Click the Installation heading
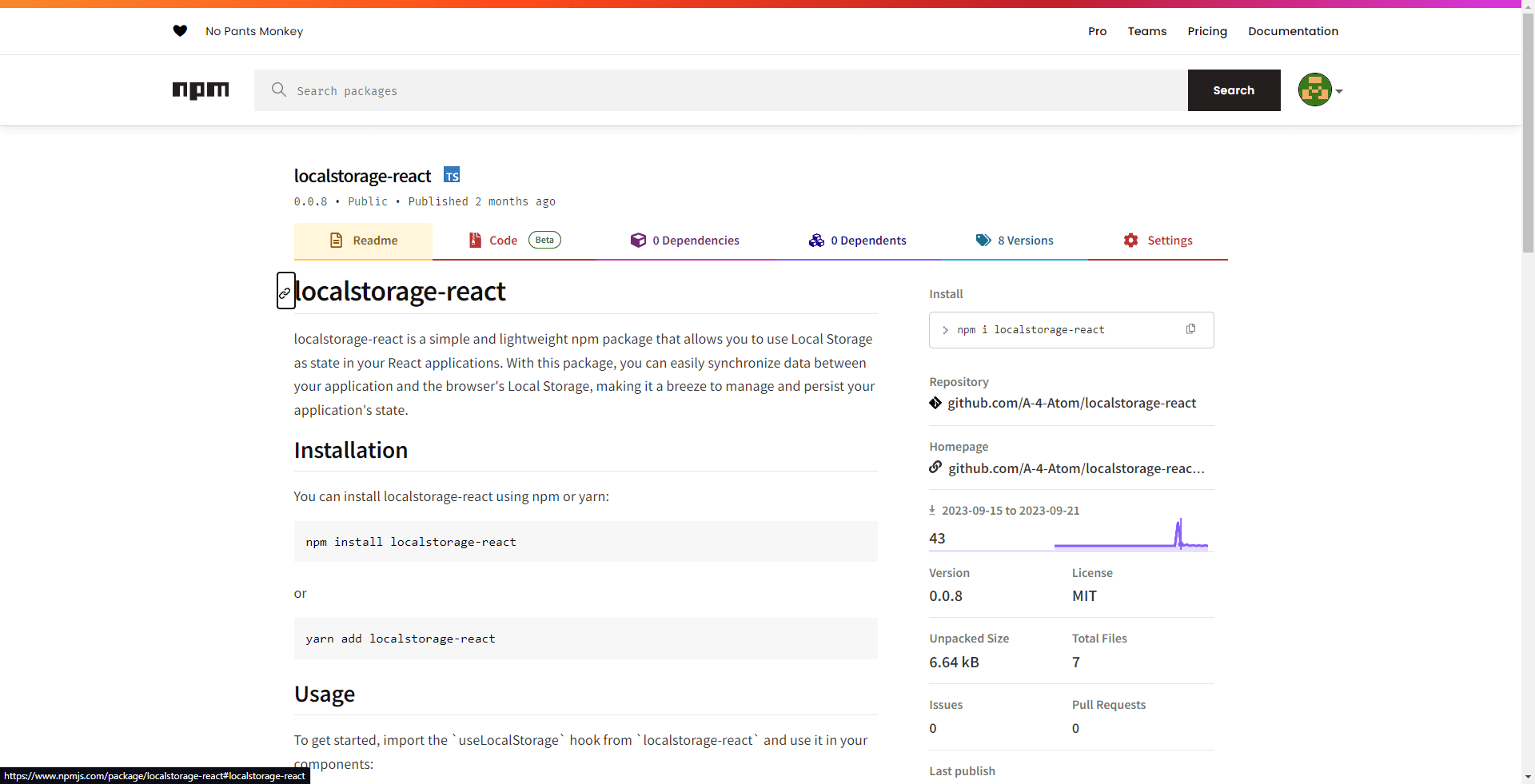 tap(350, 450)
